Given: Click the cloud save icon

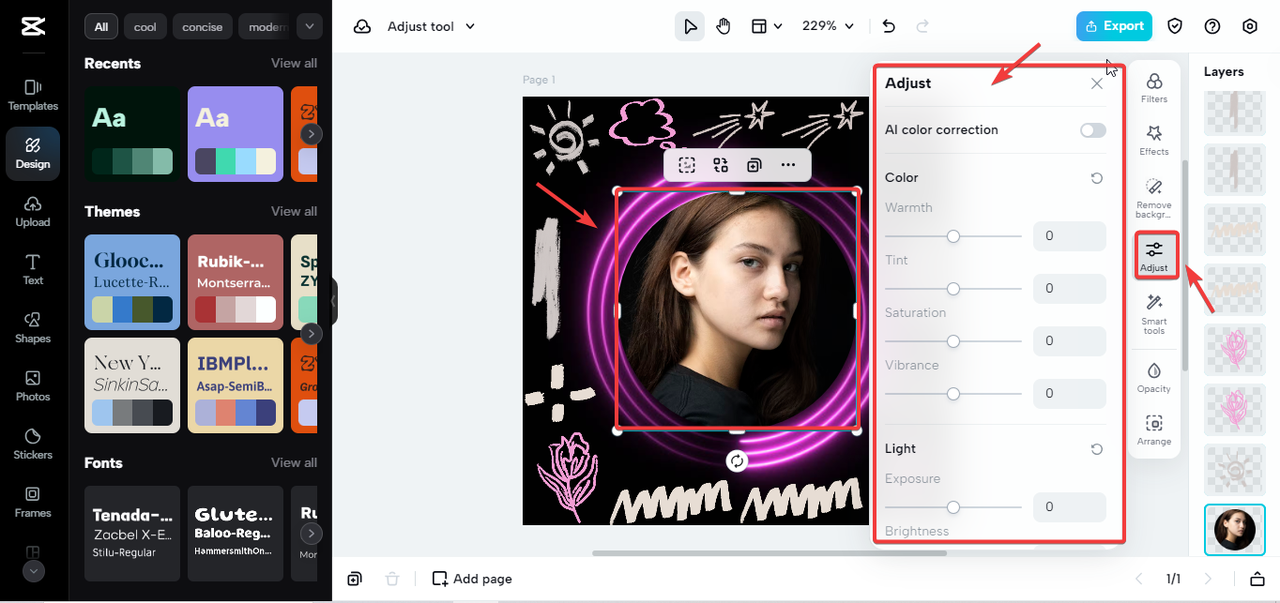Looking at the screenshot, I should (362, 27).
